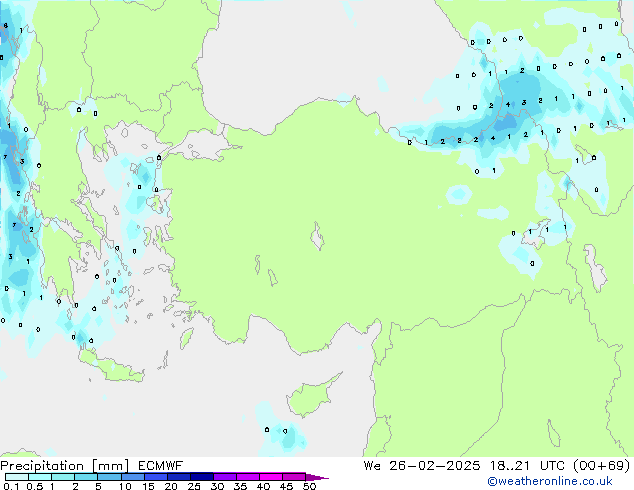This screenshot has width=634, height=490.
Task: Click the 30–35 mm purple legend box
Action: pos(224,477)
